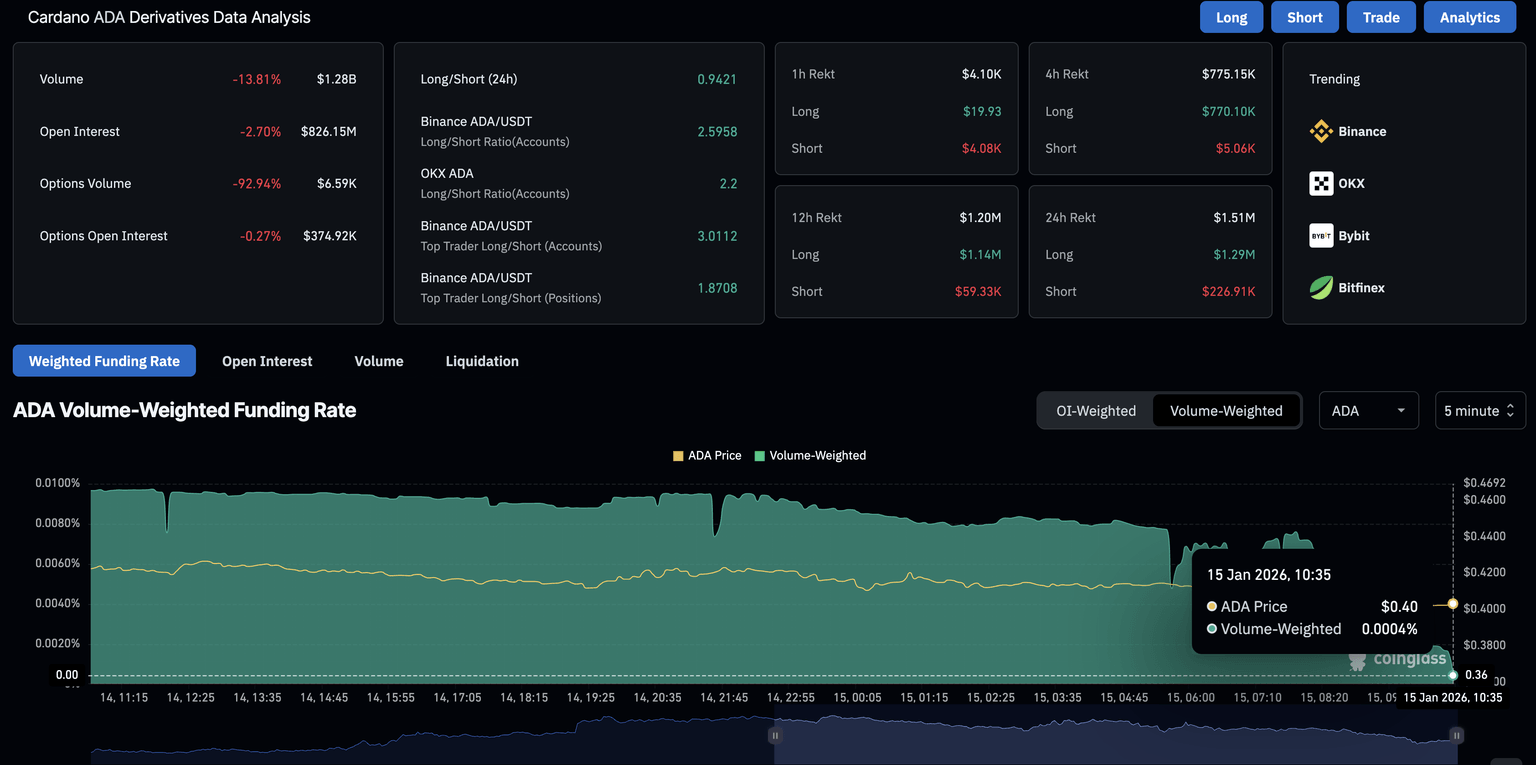1536x765 pixels.
Task: Select the Volume-Weighted toggle option
Action: click(x=1226, y=411)
